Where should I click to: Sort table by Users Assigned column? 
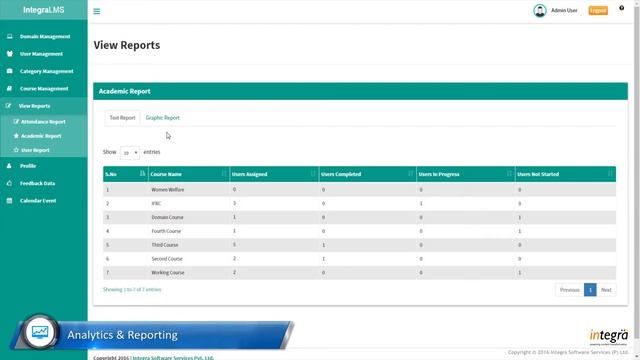click(x=274, y=174)
